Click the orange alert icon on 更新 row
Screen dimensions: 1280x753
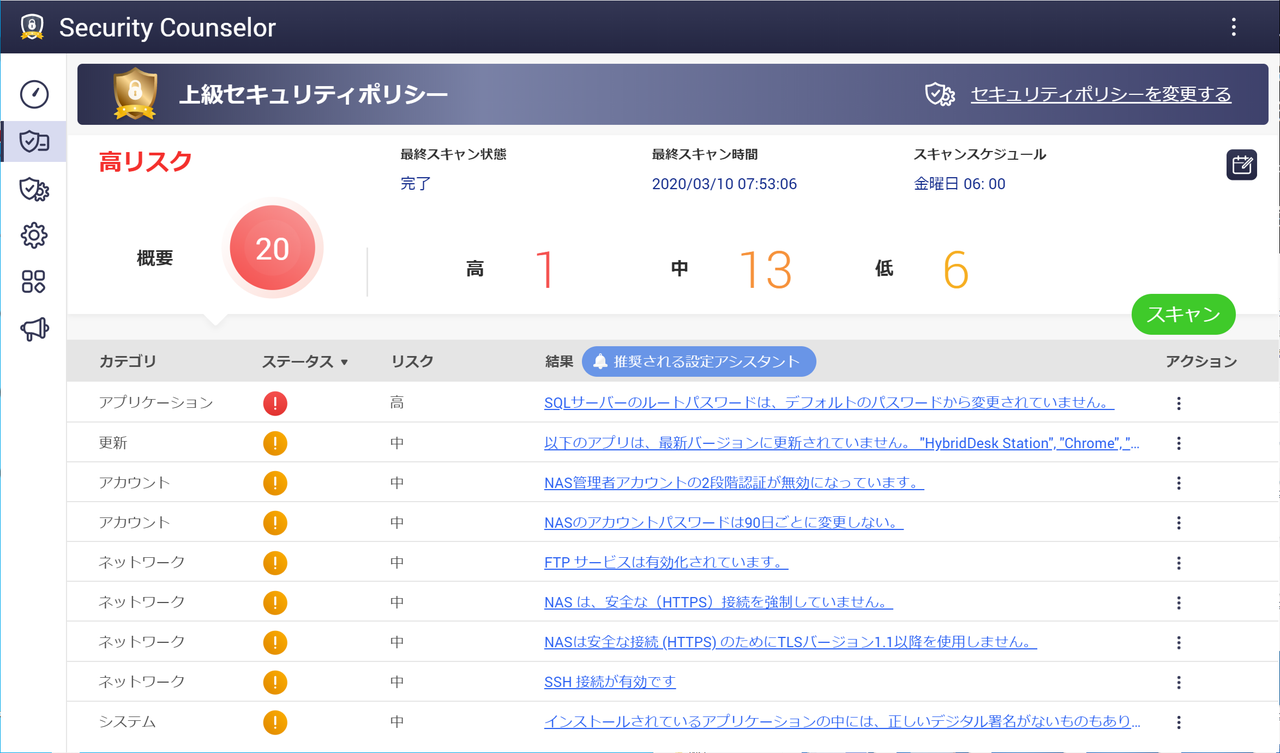[275, 442]
